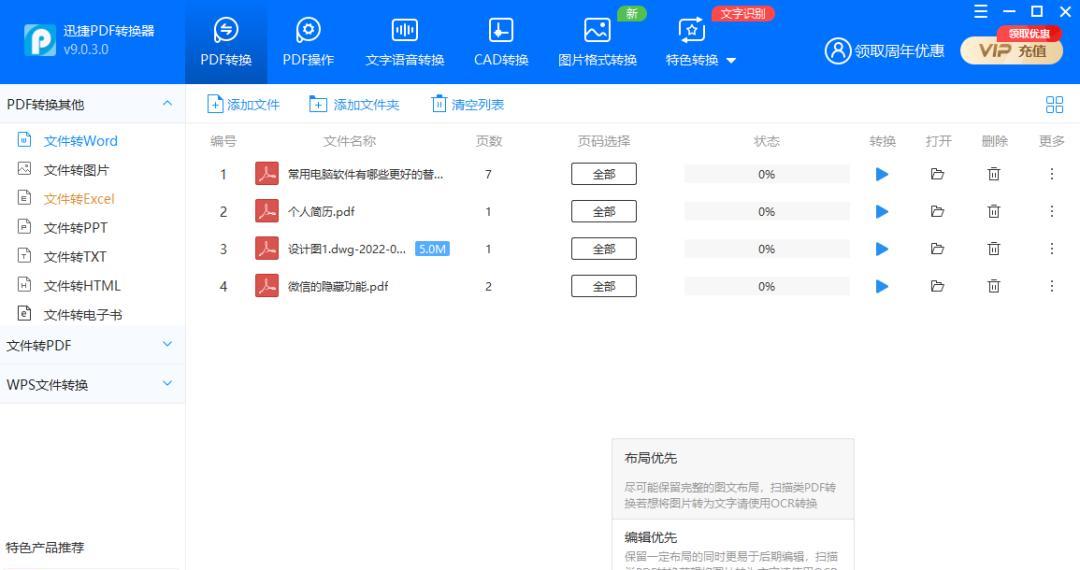Click 领取周年优惠 link
Screen dimensions: 1080x570
click(899, 51)
